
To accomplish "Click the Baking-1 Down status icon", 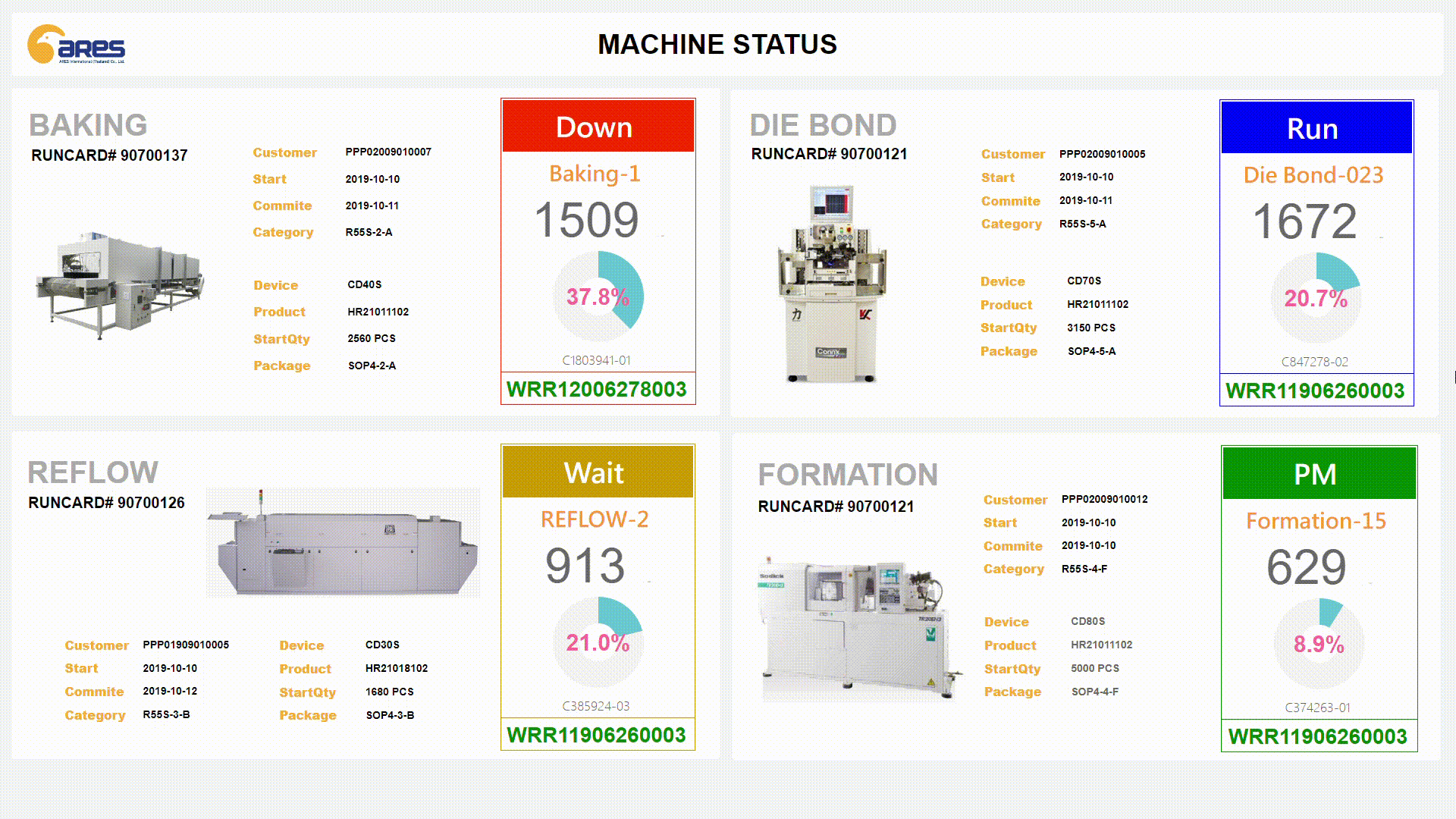I will [x=597, y=125].
